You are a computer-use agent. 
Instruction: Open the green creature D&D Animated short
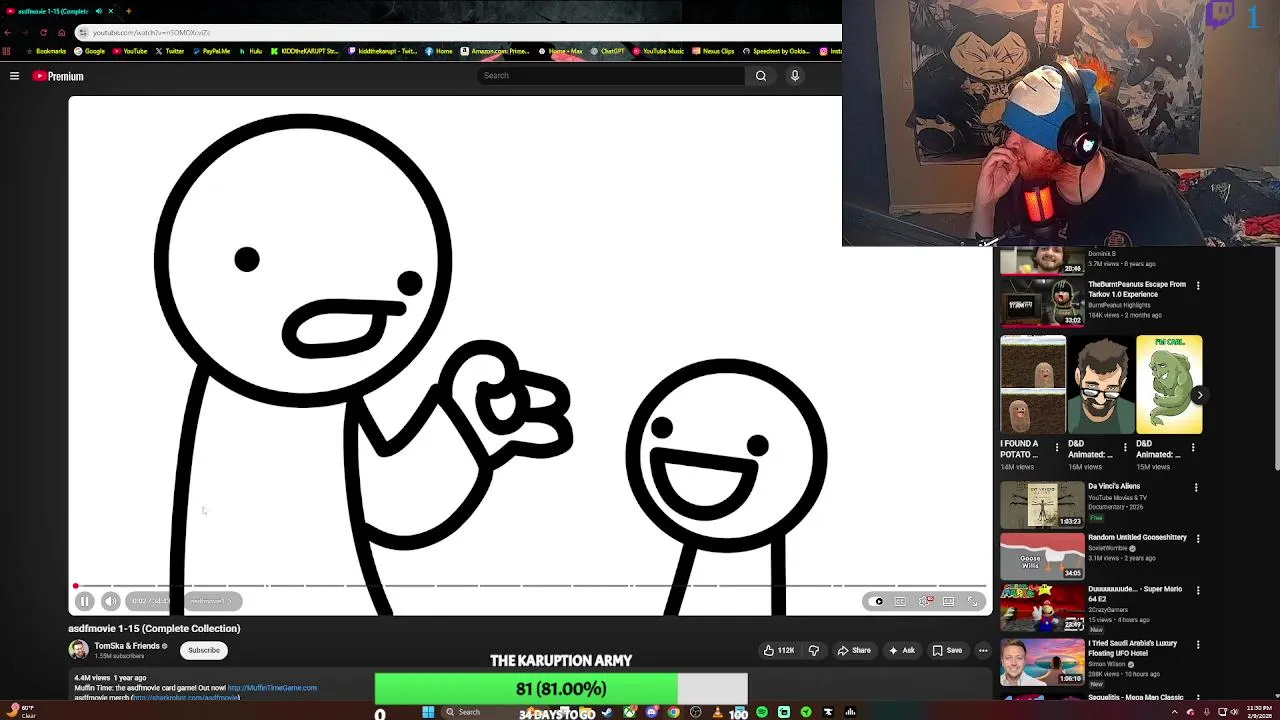(1169, 385)
